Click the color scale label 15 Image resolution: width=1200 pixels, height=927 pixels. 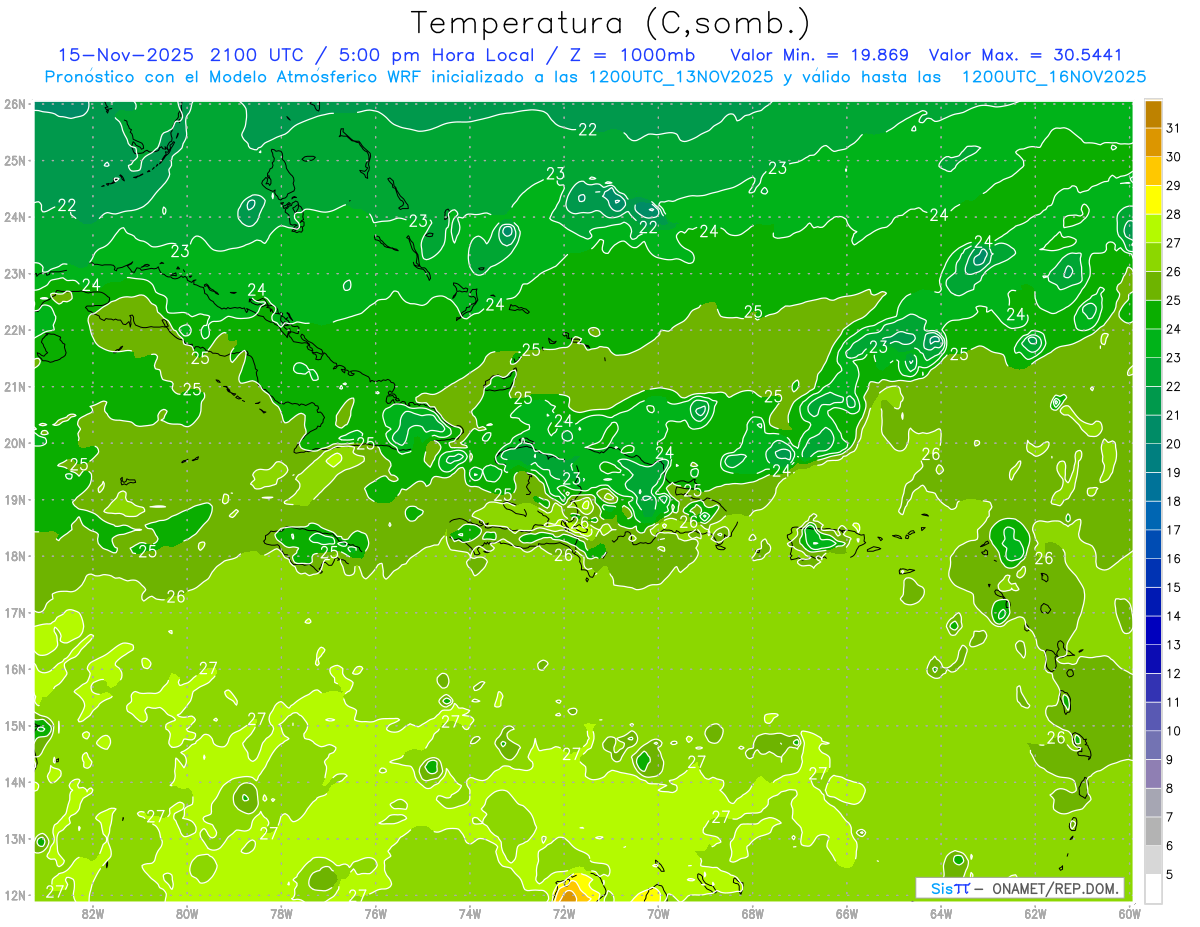point(1173,587)
